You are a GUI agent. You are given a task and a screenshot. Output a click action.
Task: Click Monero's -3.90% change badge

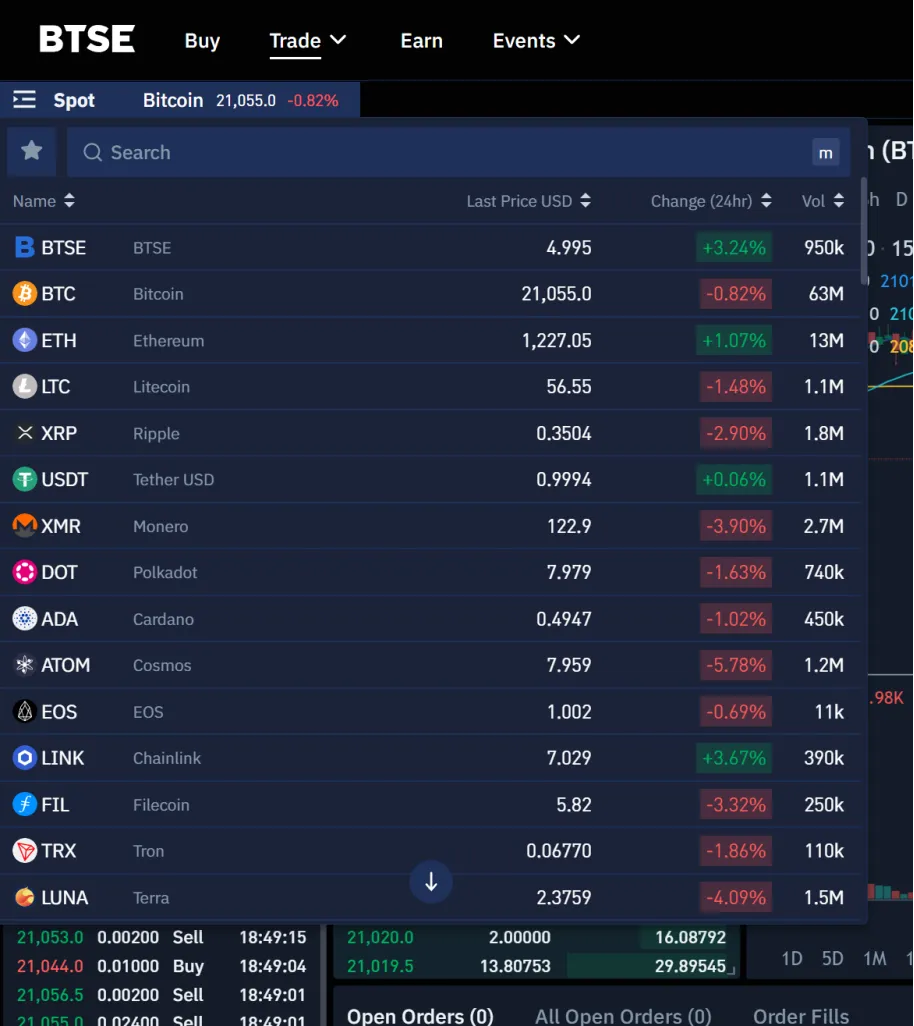click(x=735, y=525)
